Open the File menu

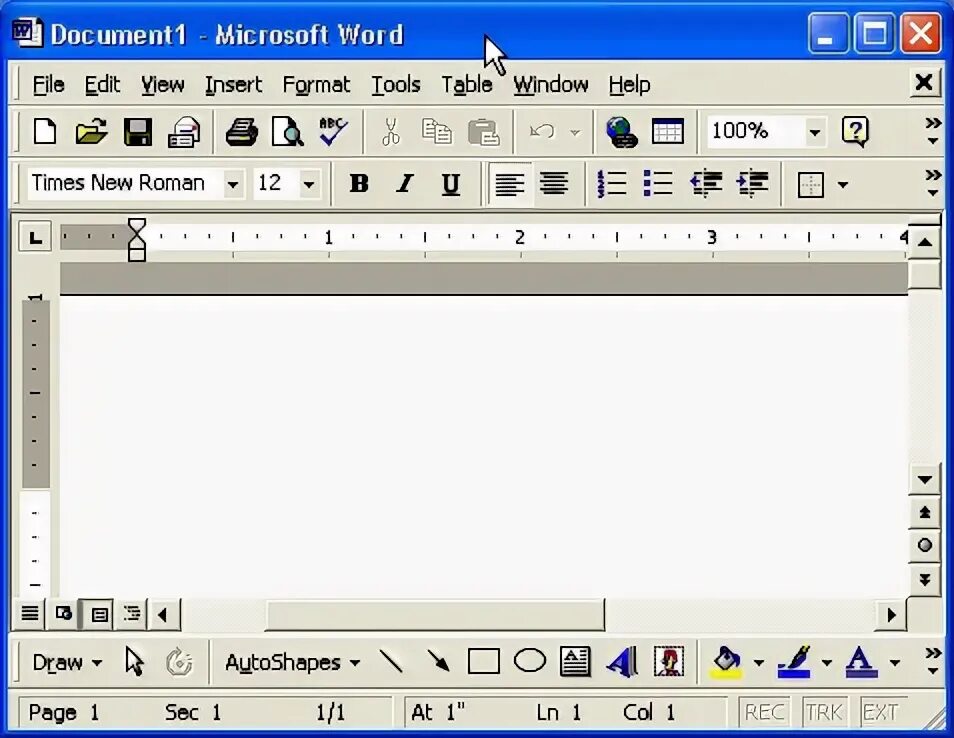coord(48,85)
